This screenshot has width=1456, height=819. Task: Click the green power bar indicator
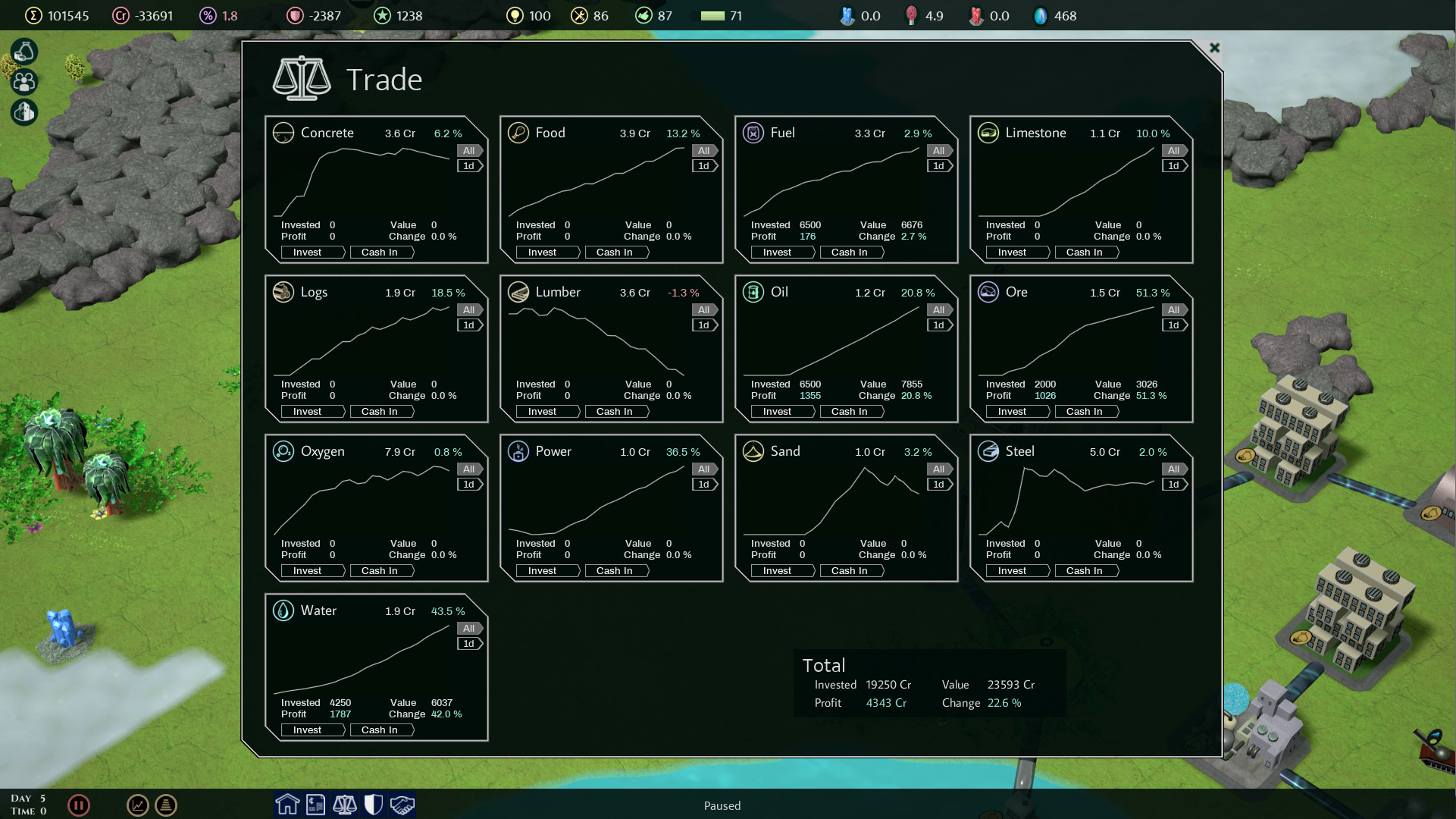pyautogui.click(x=712, y=16)
